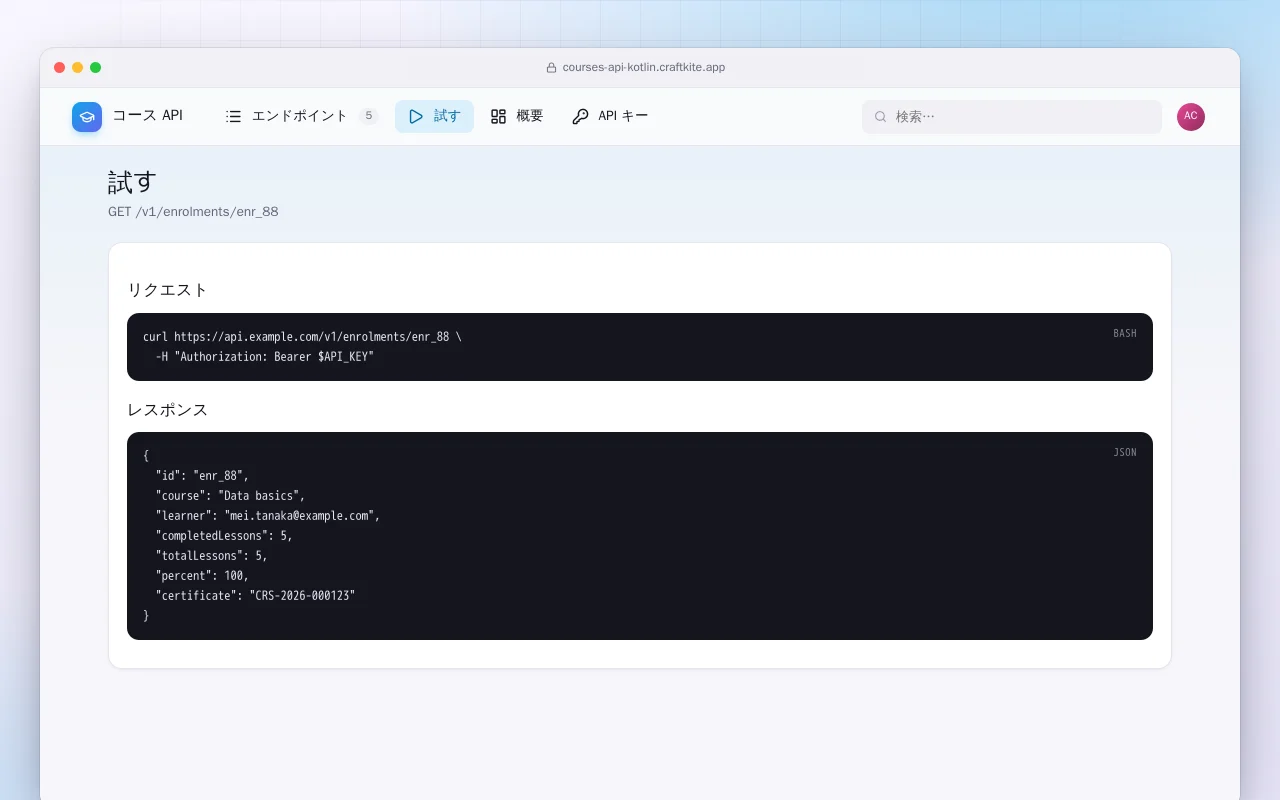Click the certificate CRS-2026-000123 line
The image size is (1280, 800).
point(255,596)
